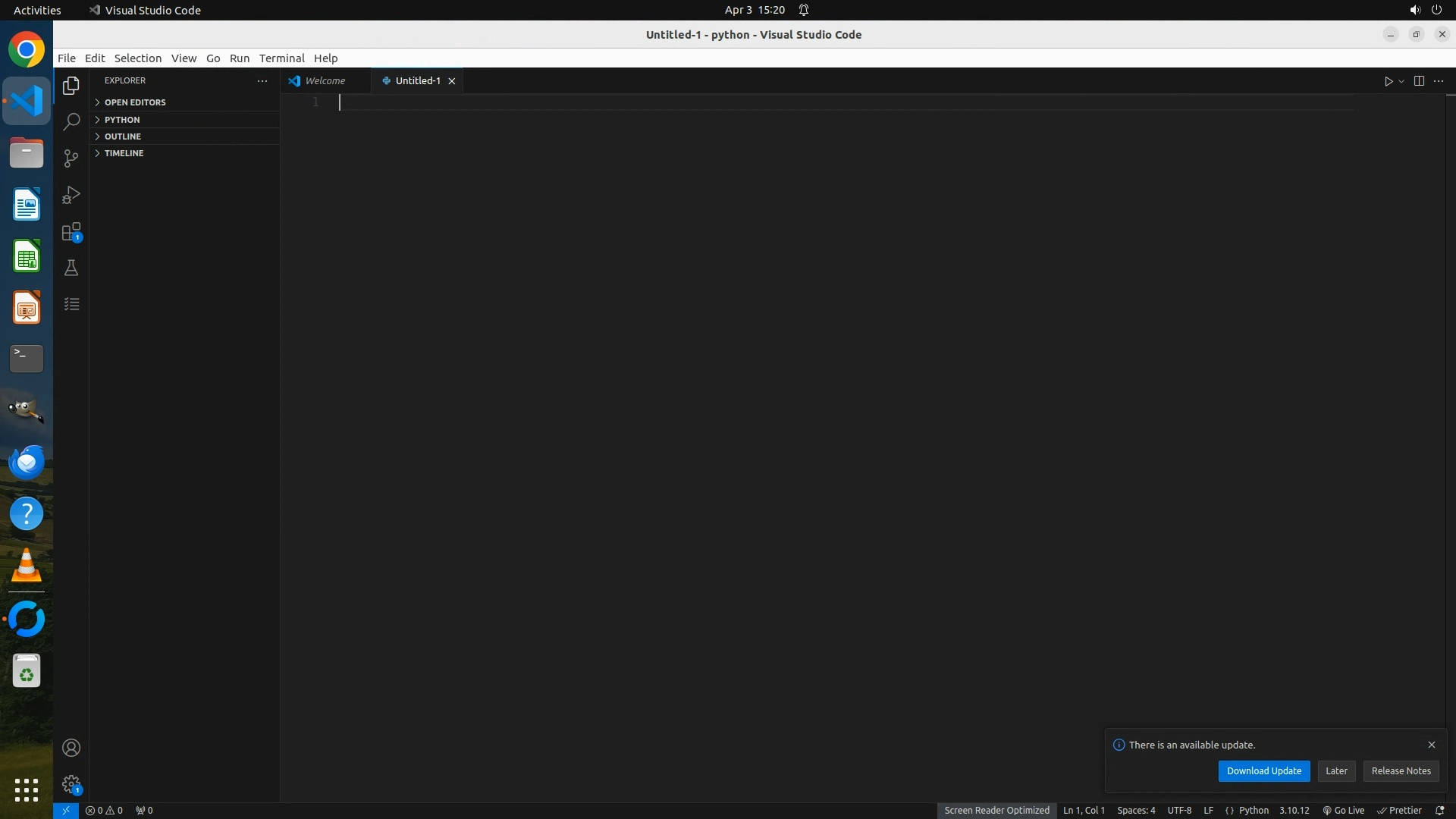Split the editor to the right
Screen dimensions: 1456x819
click(x=1419, y=81)
